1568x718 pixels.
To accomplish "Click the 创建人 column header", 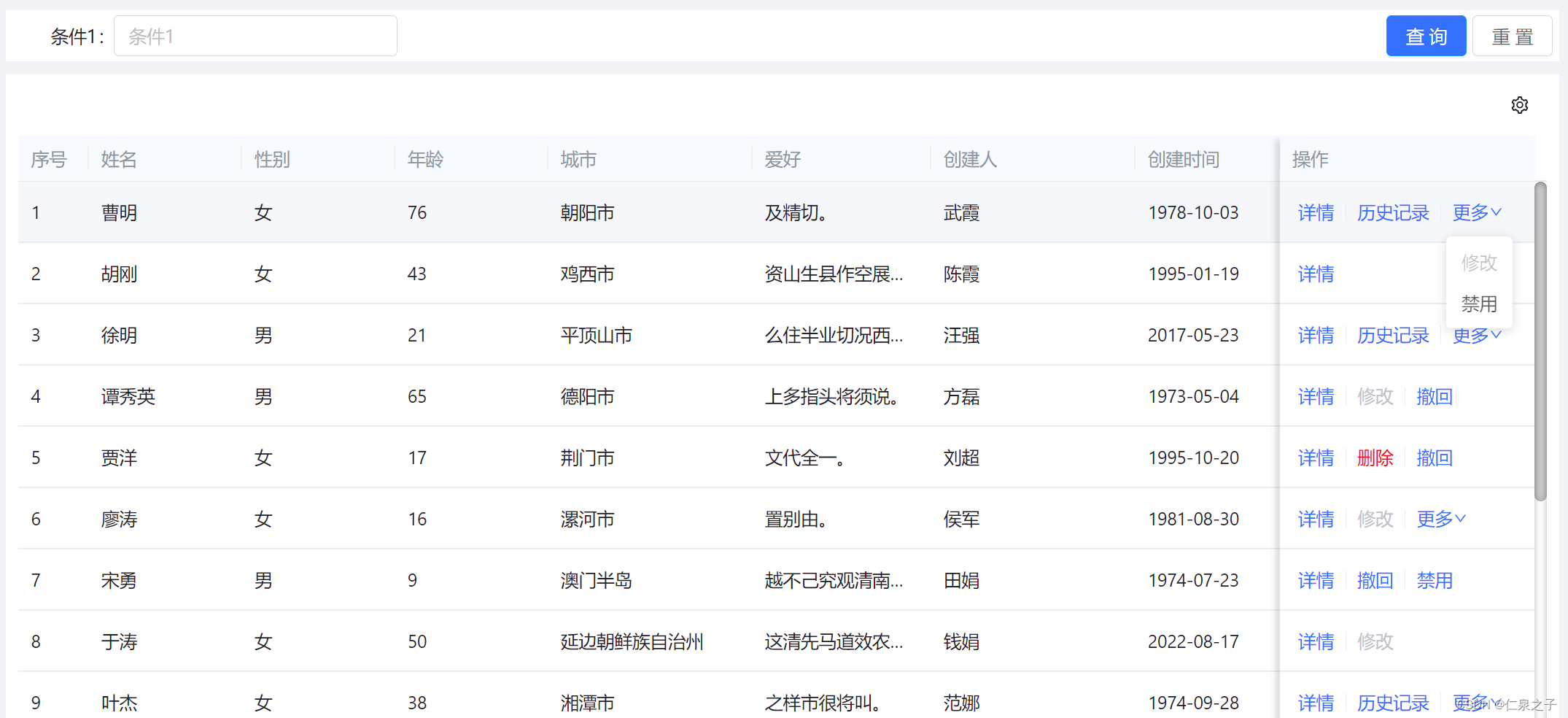I will click(970, 159).
